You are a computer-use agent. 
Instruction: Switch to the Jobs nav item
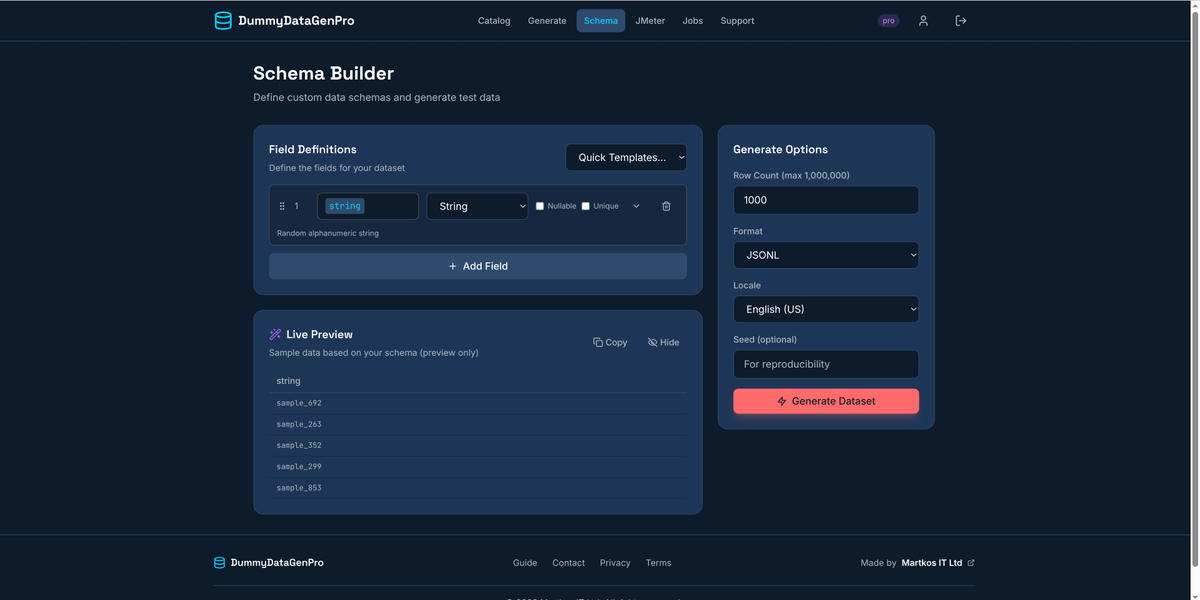tap(693, 21)
